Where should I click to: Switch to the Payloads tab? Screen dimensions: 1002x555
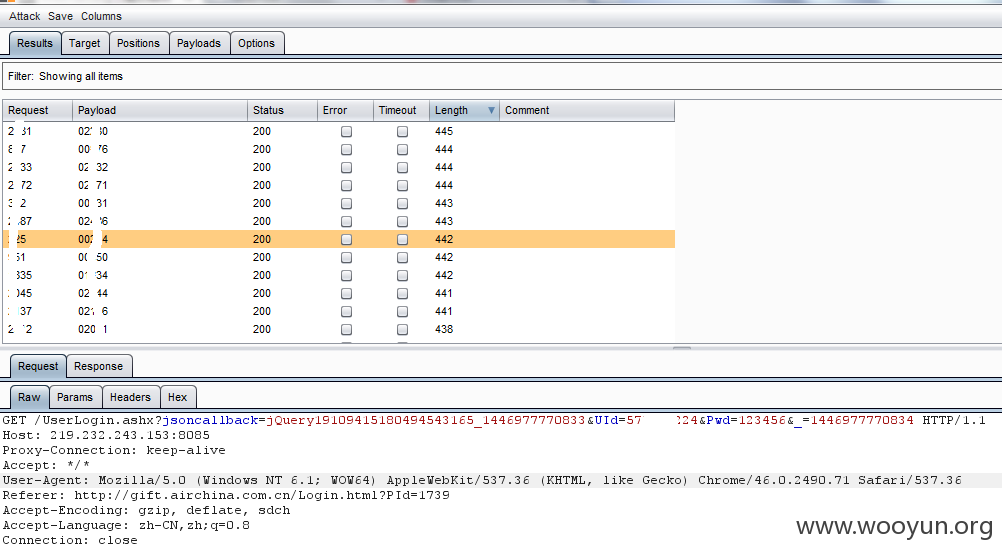coord(199,43)
